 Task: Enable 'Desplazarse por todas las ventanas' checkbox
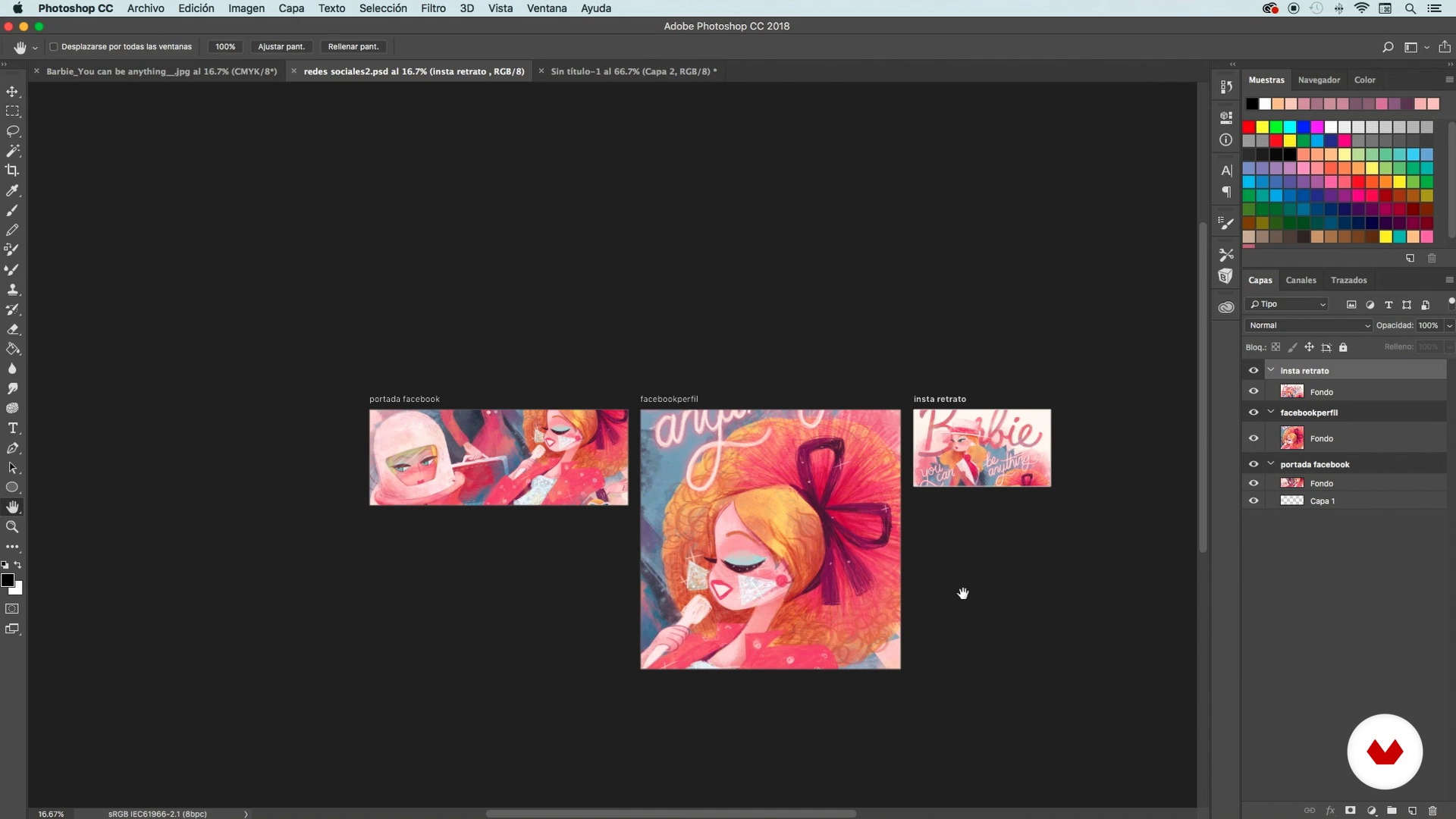(54, 47)
